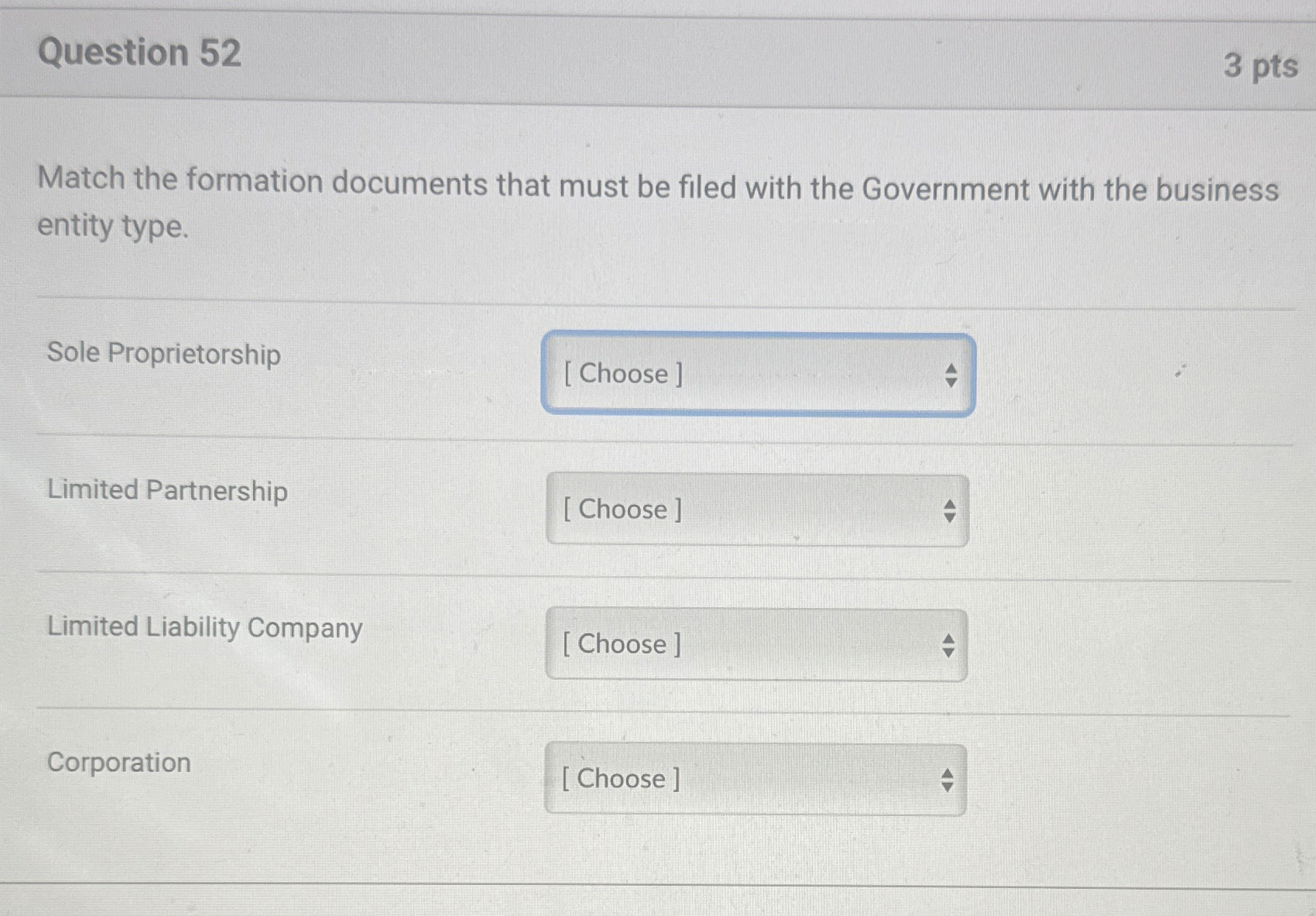Click the up/down arrows on Limited Partnership selector
Viewport: 1316px width, 916px height.
pos(951,511)
